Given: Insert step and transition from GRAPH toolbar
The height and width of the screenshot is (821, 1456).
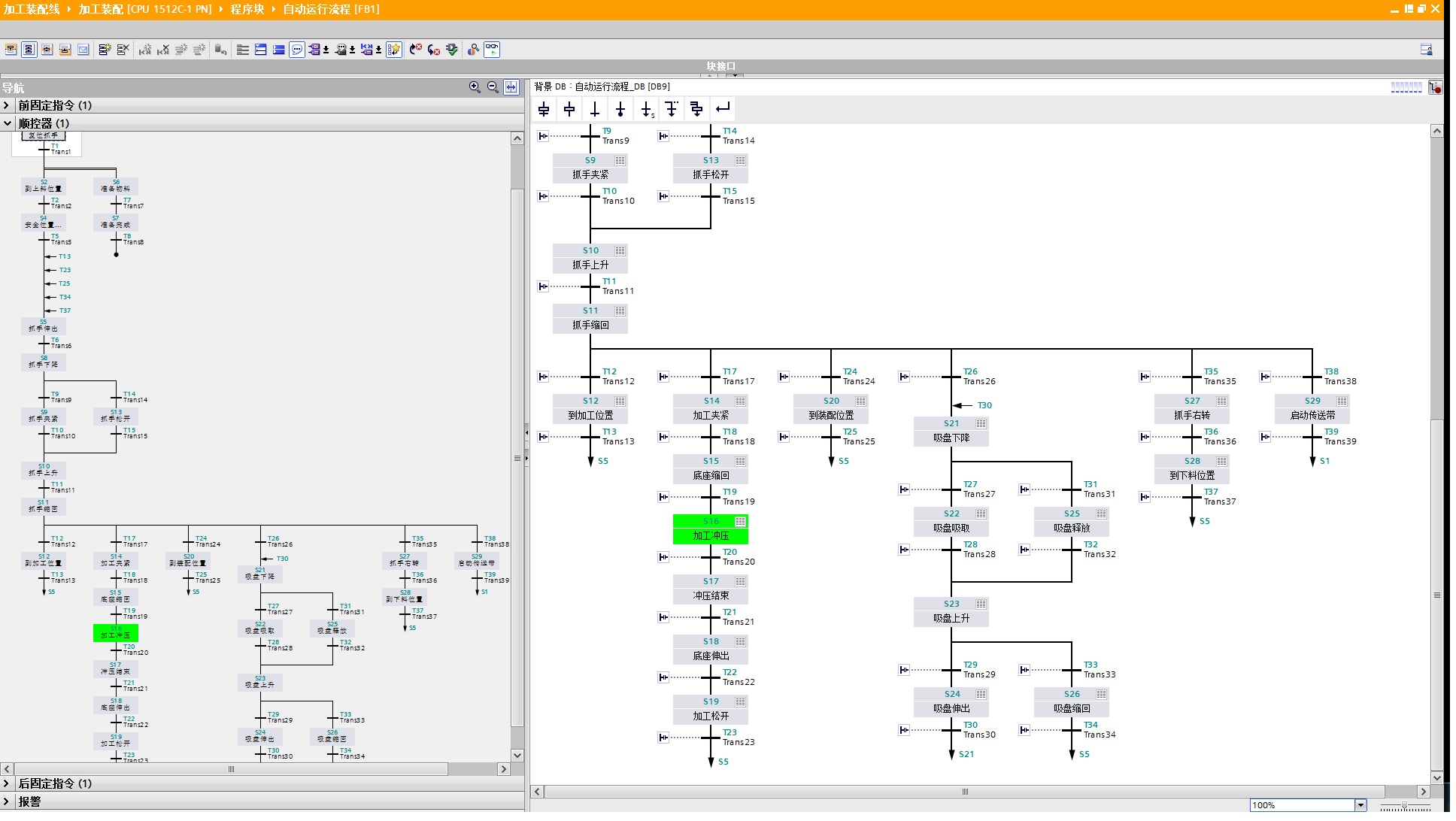Looking at the screenshot, I should [544, 110].
